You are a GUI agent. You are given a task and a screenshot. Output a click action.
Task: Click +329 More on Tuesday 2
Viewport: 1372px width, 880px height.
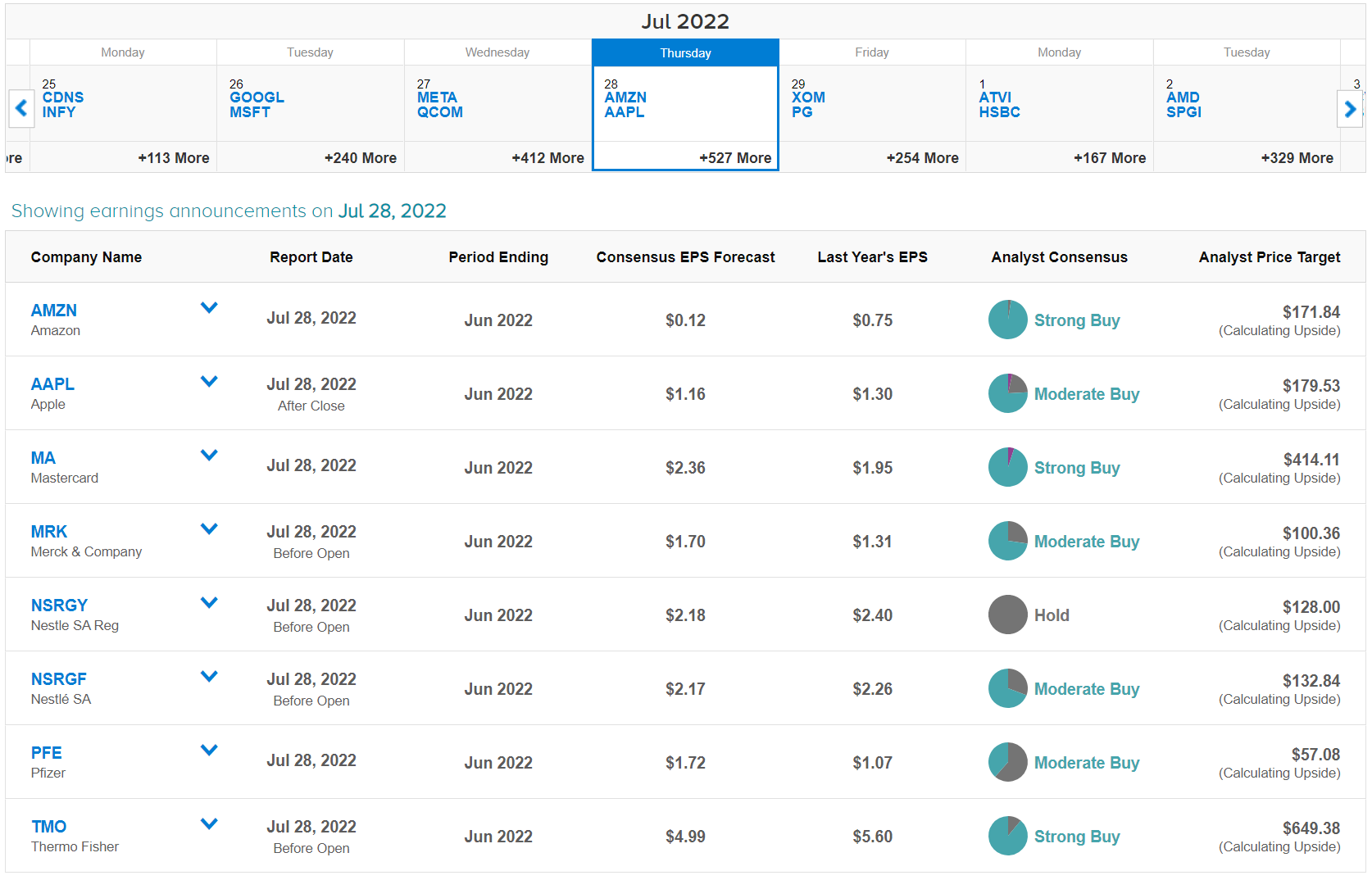pyautogui.click(x=1297, y=157)
